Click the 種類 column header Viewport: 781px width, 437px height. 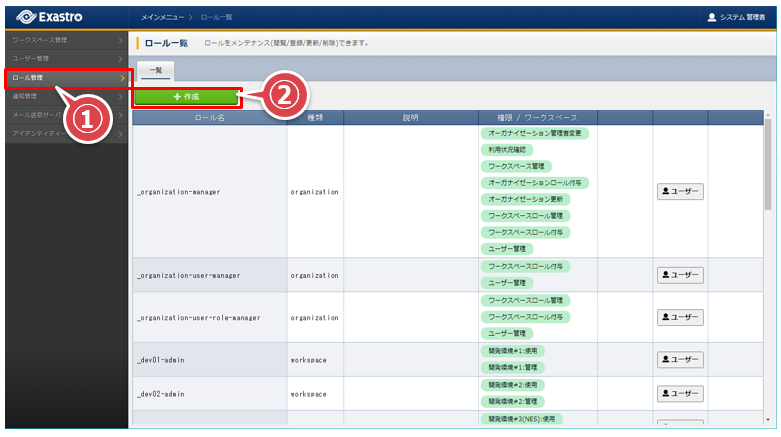[315, 117]
